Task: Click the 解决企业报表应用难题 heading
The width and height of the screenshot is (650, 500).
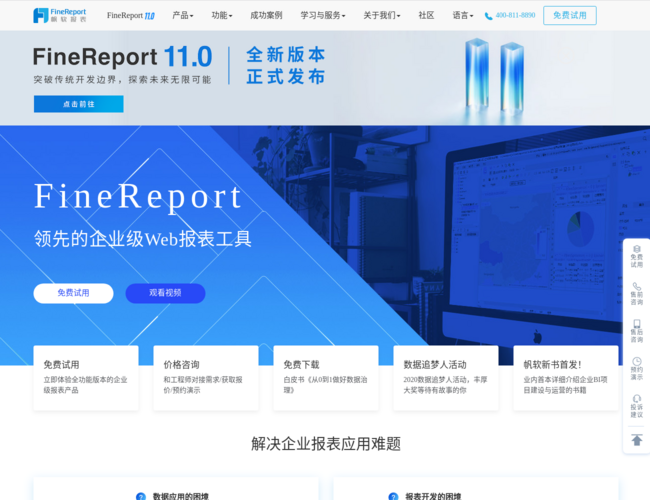Action: click(x=326, y=444)
